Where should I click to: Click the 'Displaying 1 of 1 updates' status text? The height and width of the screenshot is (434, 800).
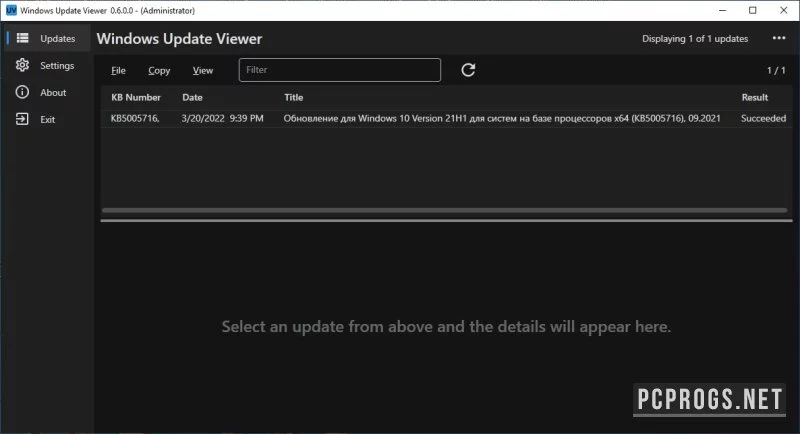pos(695,39)
